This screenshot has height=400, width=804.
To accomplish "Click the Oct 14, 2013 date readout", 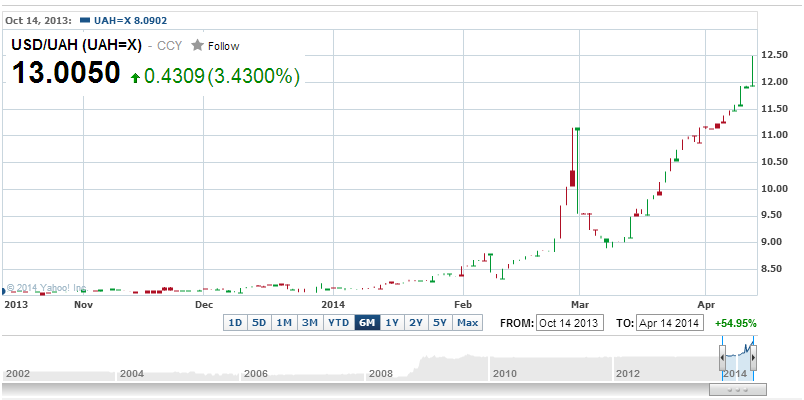I will coord(37,21).
